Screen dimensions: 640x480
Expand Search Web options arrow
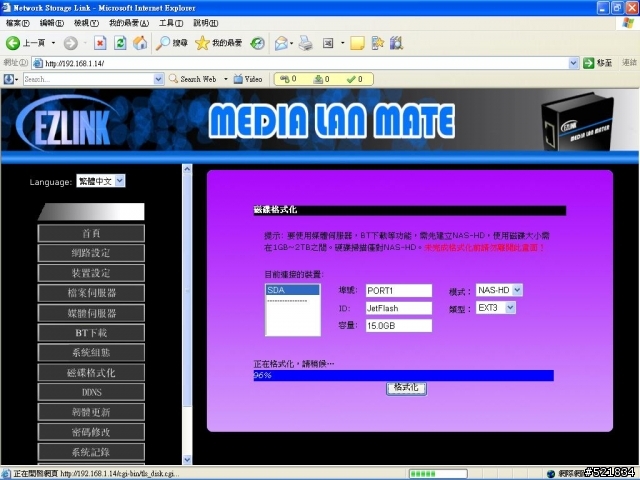[x=226, y=79]
